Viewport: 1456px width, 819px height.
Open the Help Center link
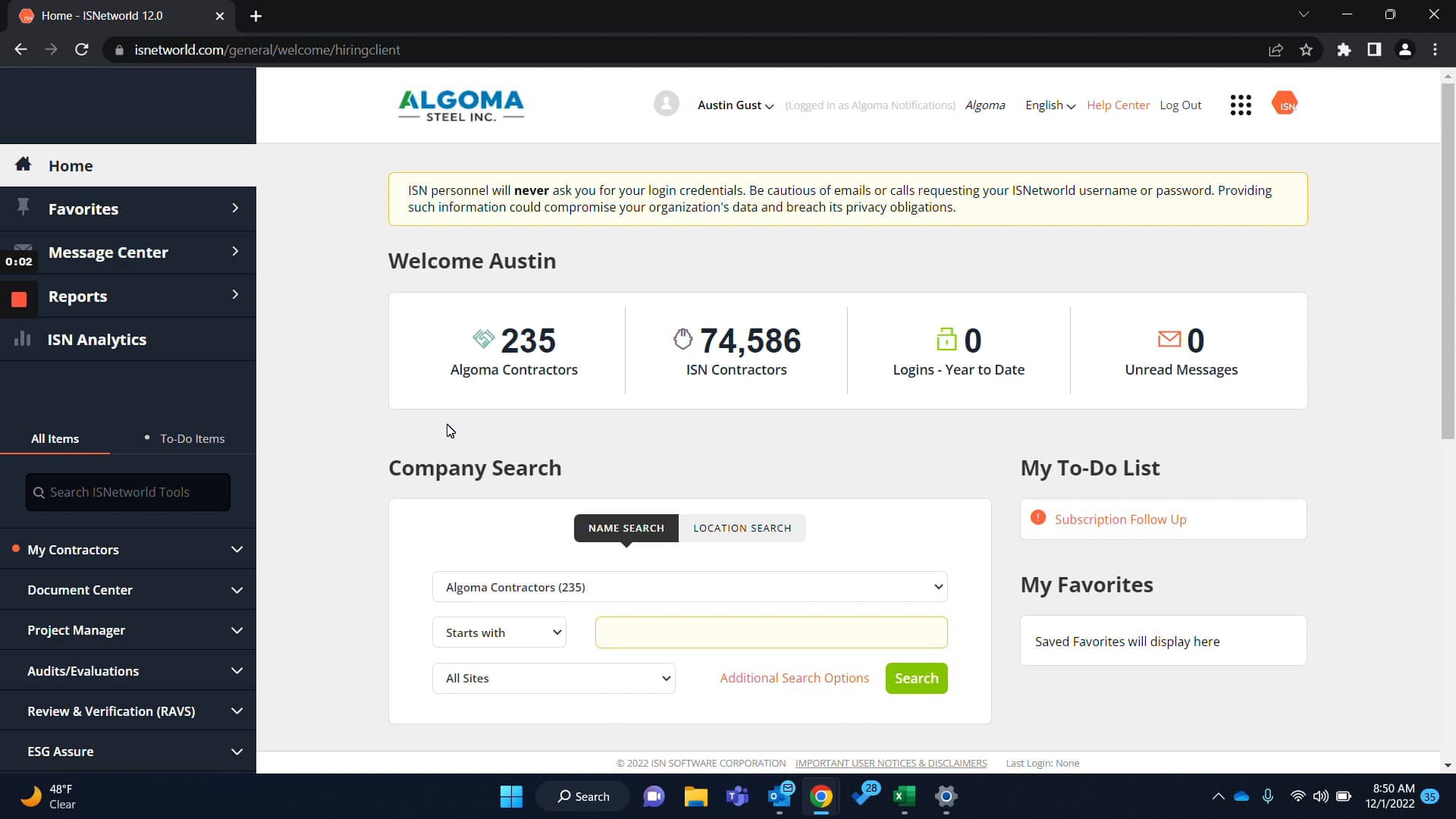tap(1119, 105)
